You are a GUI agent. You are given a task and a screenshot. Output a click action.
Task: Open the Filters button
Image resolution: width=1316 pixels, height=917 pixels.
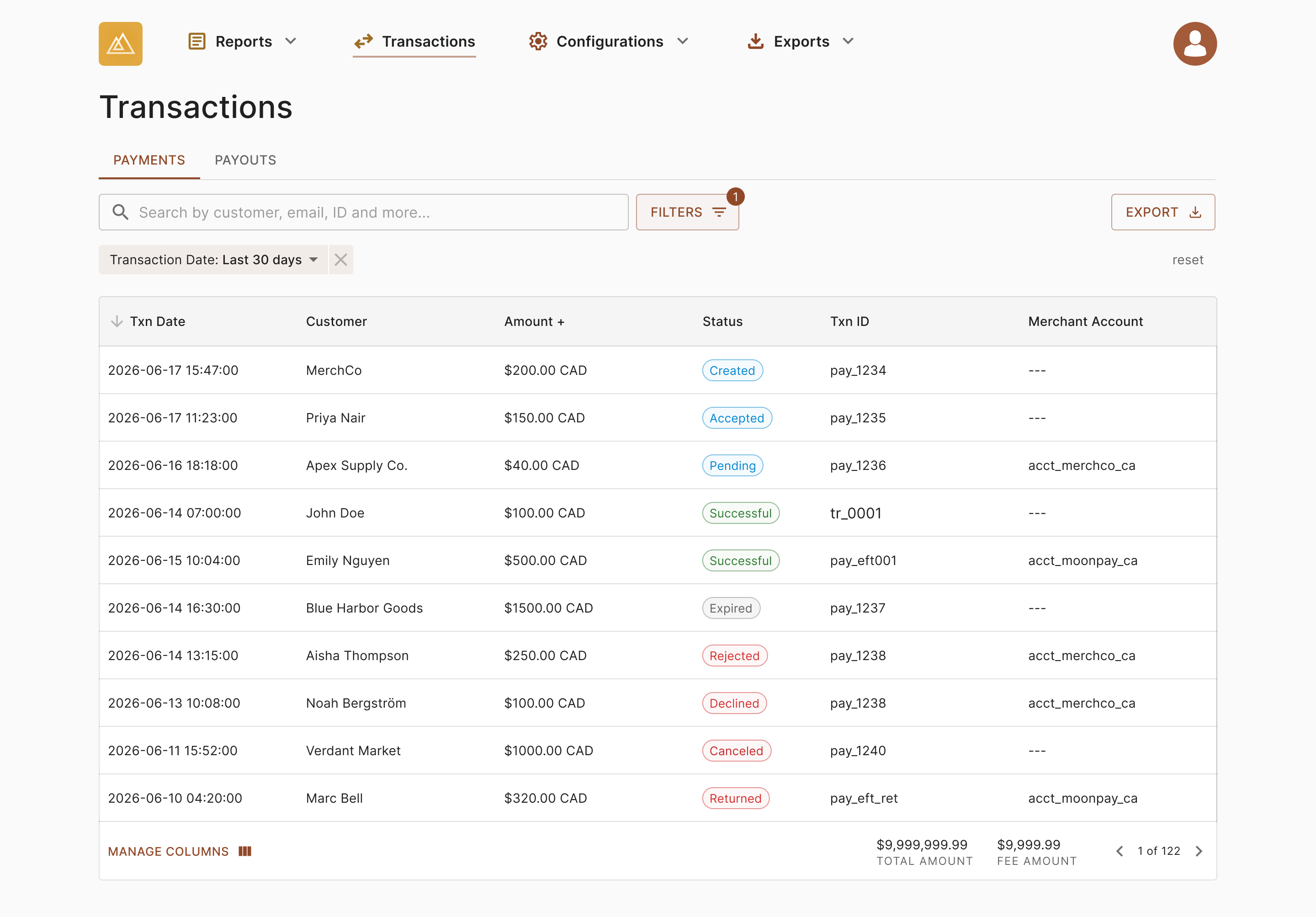pyautogui.click(x=687, y=212)
